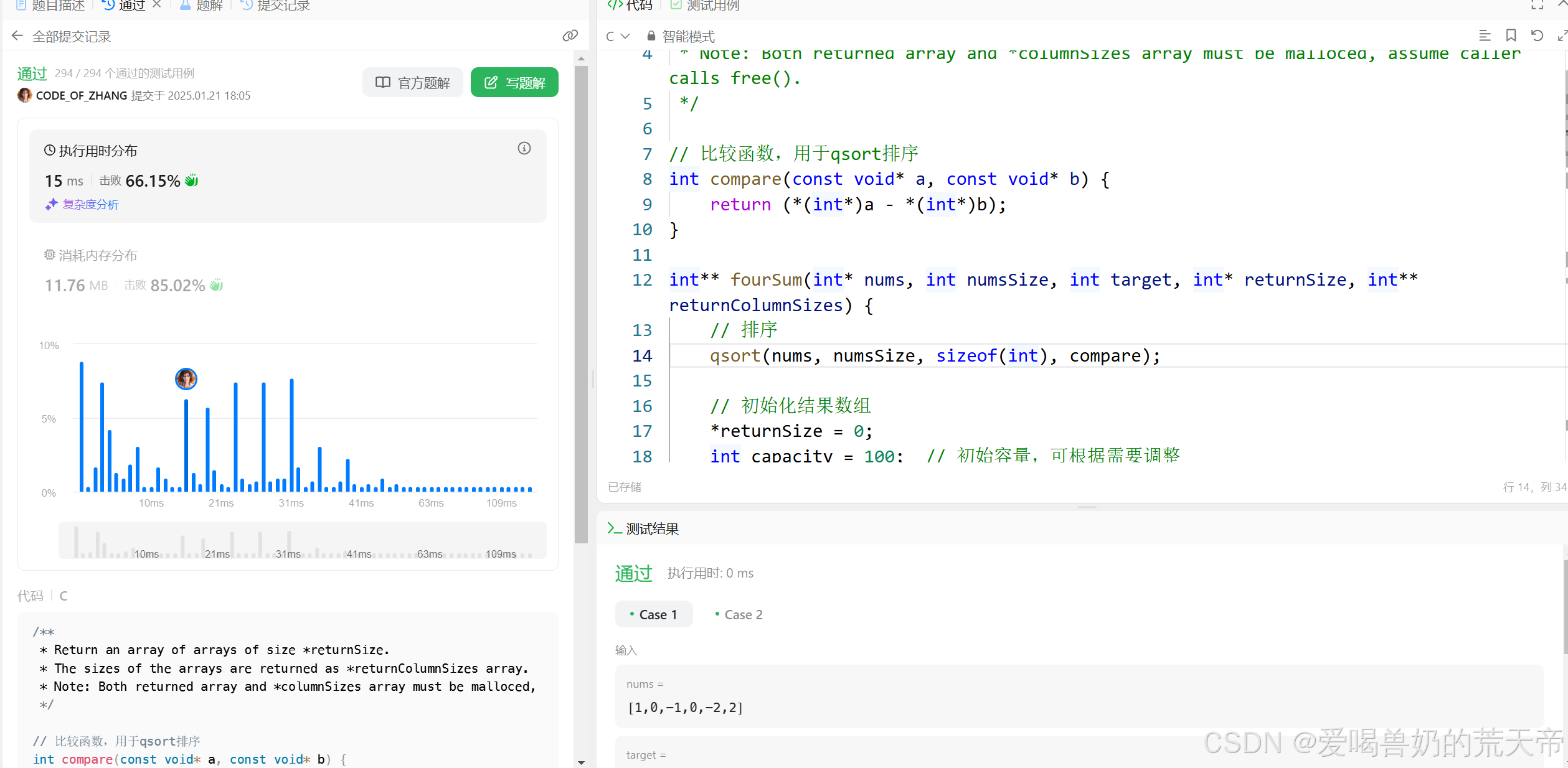1568x768 pixels.
Task: Select the 通过 submission tab
Action: [x=125, y=5]
